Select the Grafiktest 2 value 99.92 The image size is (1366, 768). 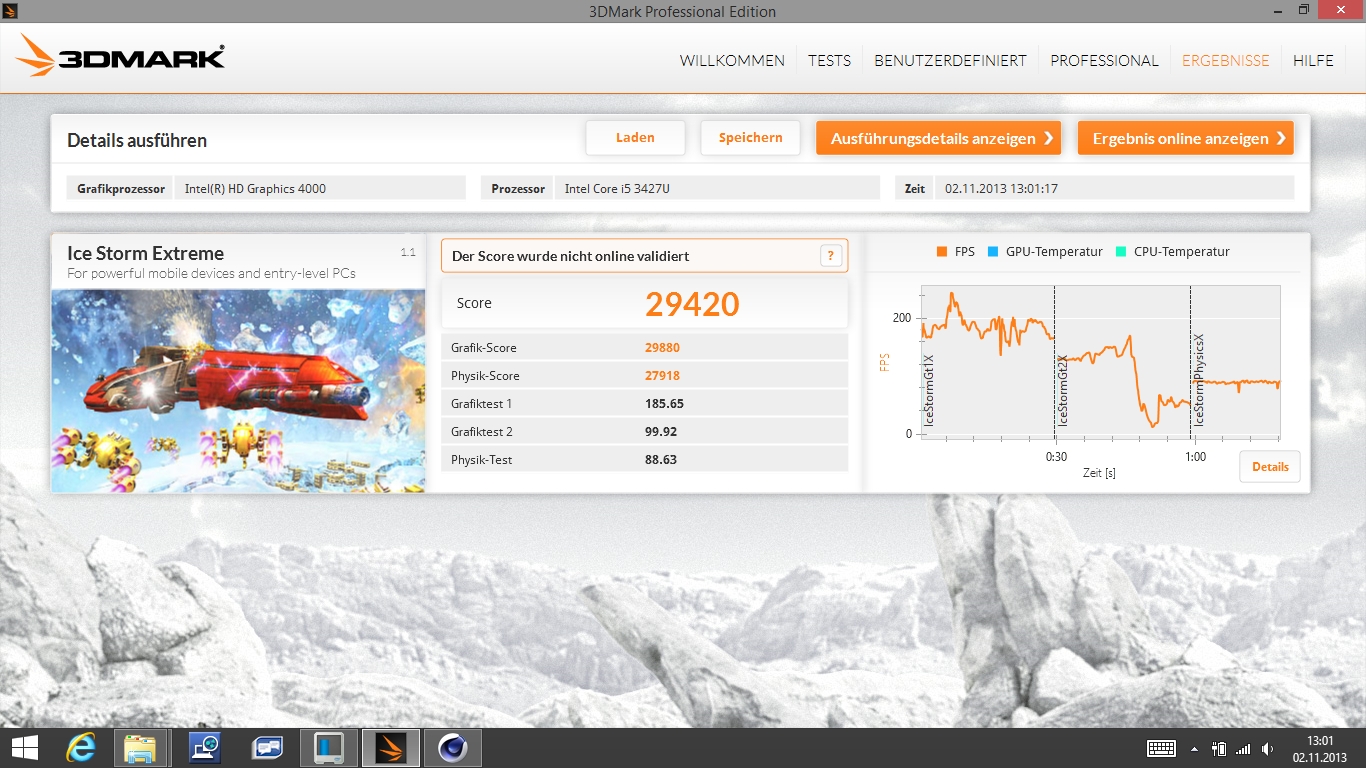pos(662,432)
